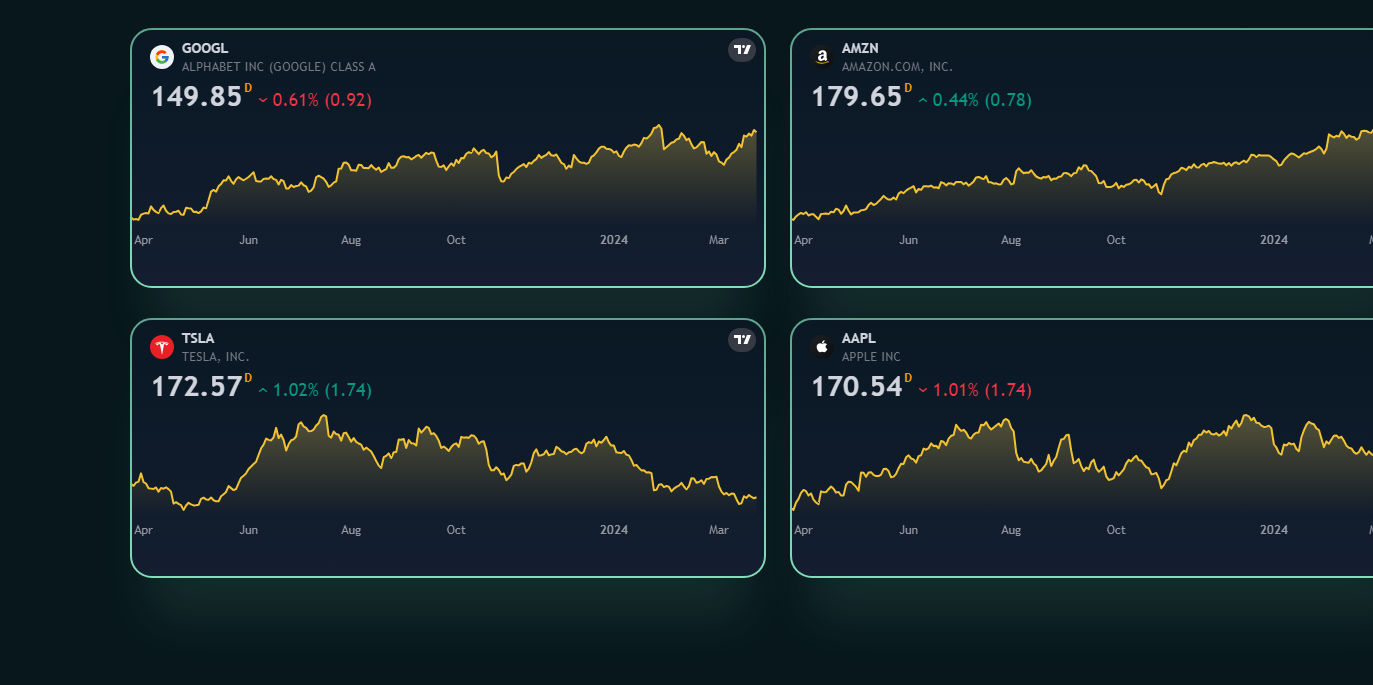Screen dimensions: 1373x685
Task: Open TradingView logo on the GOOGL card
Action: coord(742,50)
